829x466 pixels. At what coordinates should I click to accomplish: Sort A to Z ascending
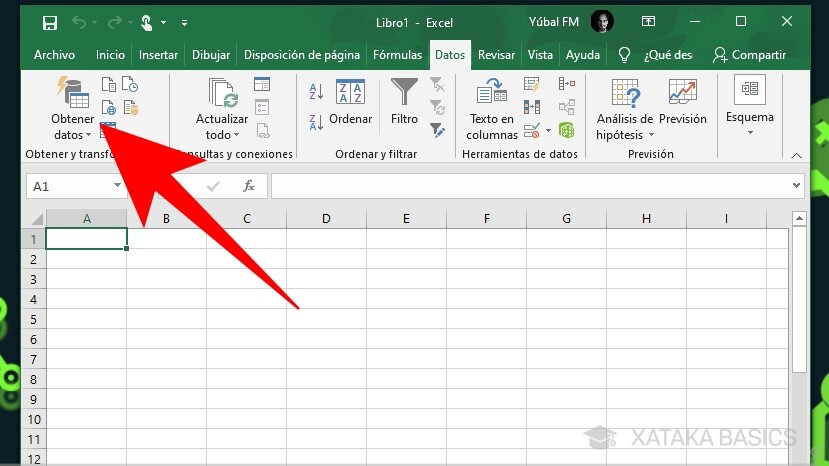pos(316,91)
